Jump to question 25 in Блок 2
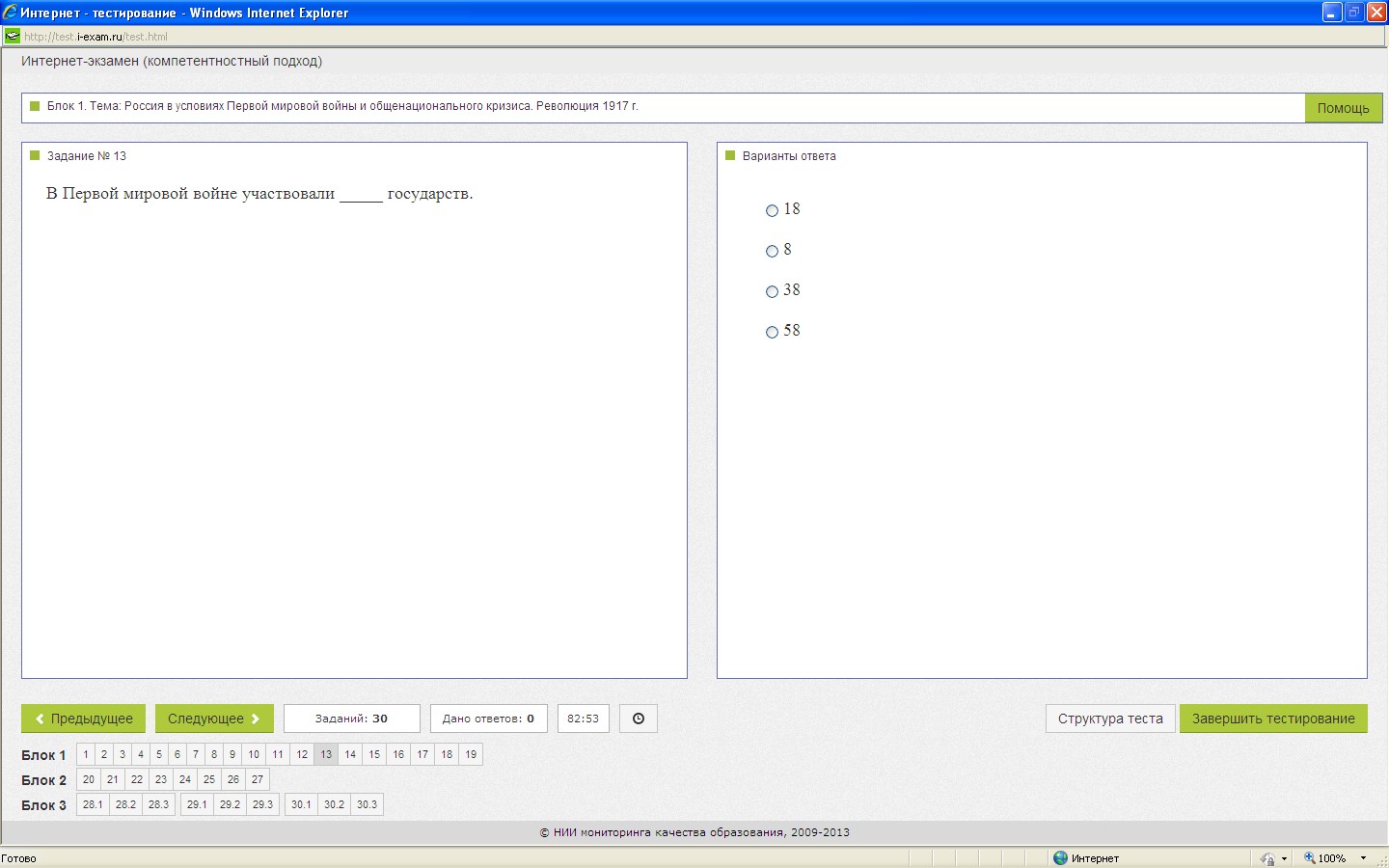Image resolution: width=1389 pixels, height=868 pixels. [x=209, y=779]
